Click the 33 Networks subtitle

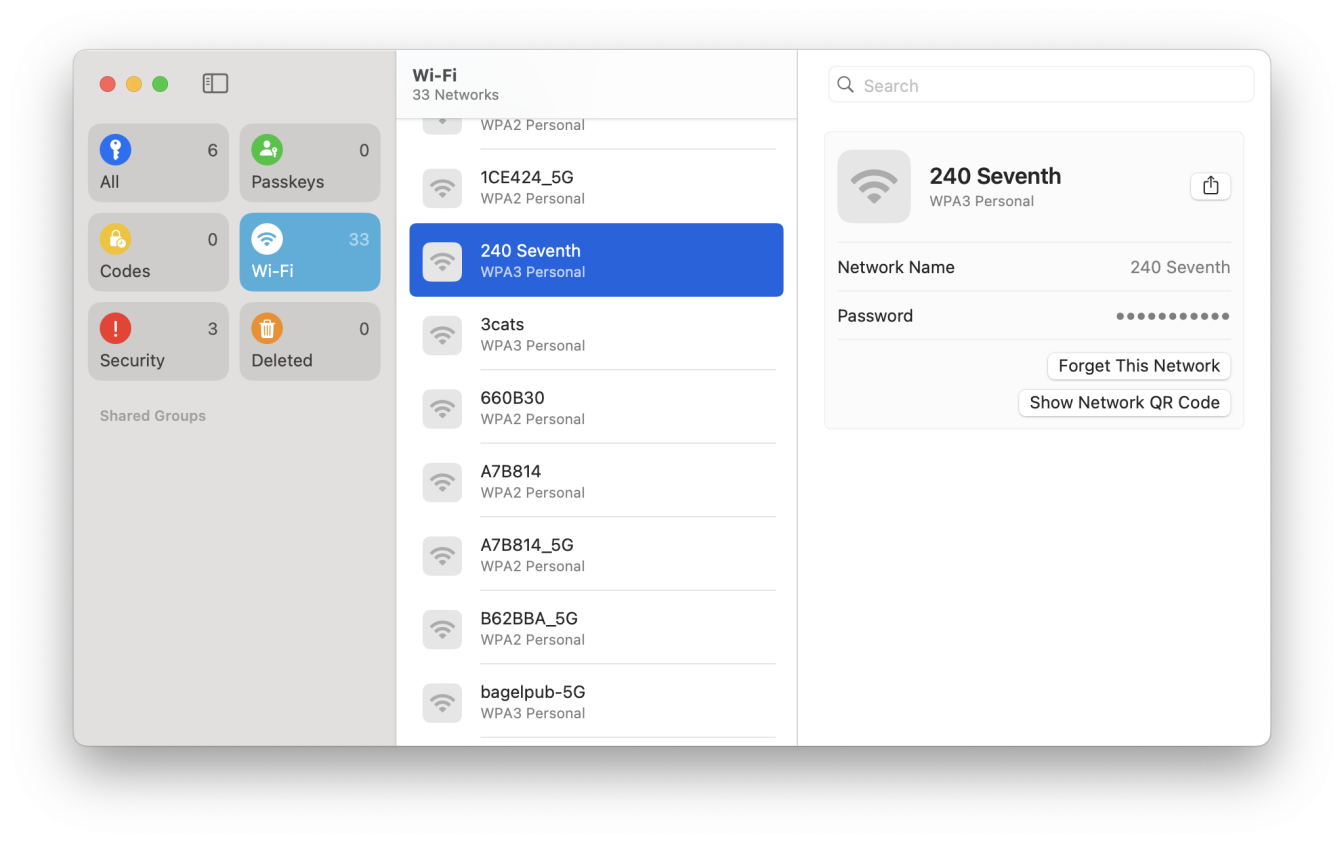(455, 95)
